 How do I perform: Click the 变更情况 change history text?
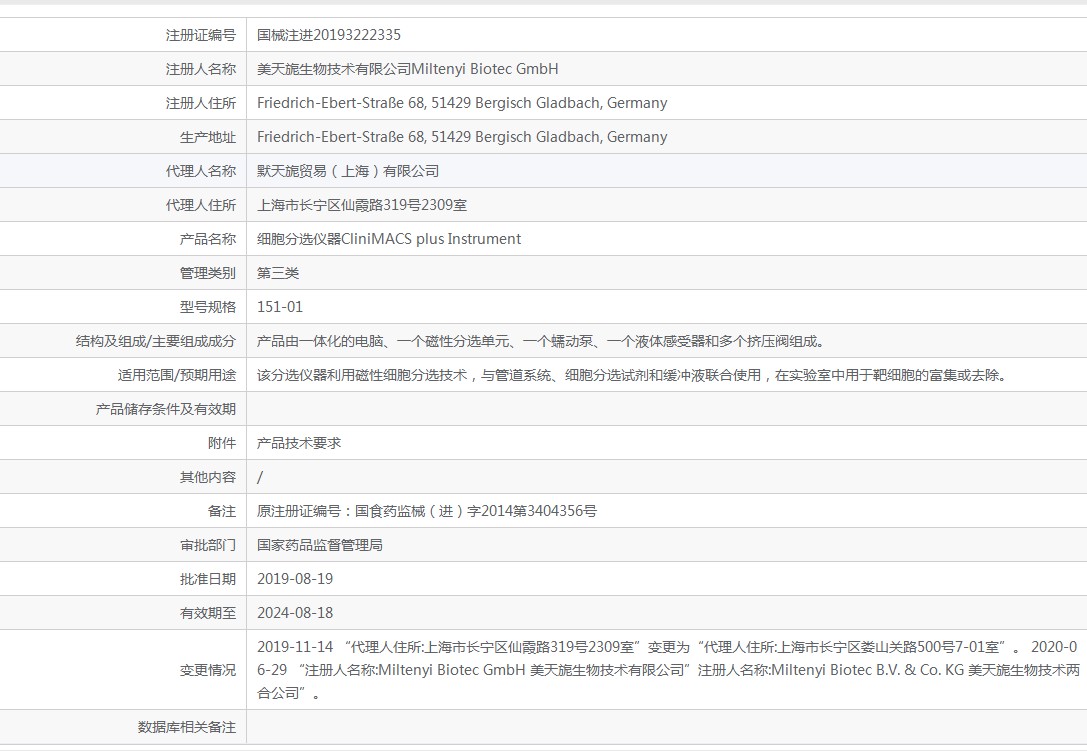click(x=668, y=669)
